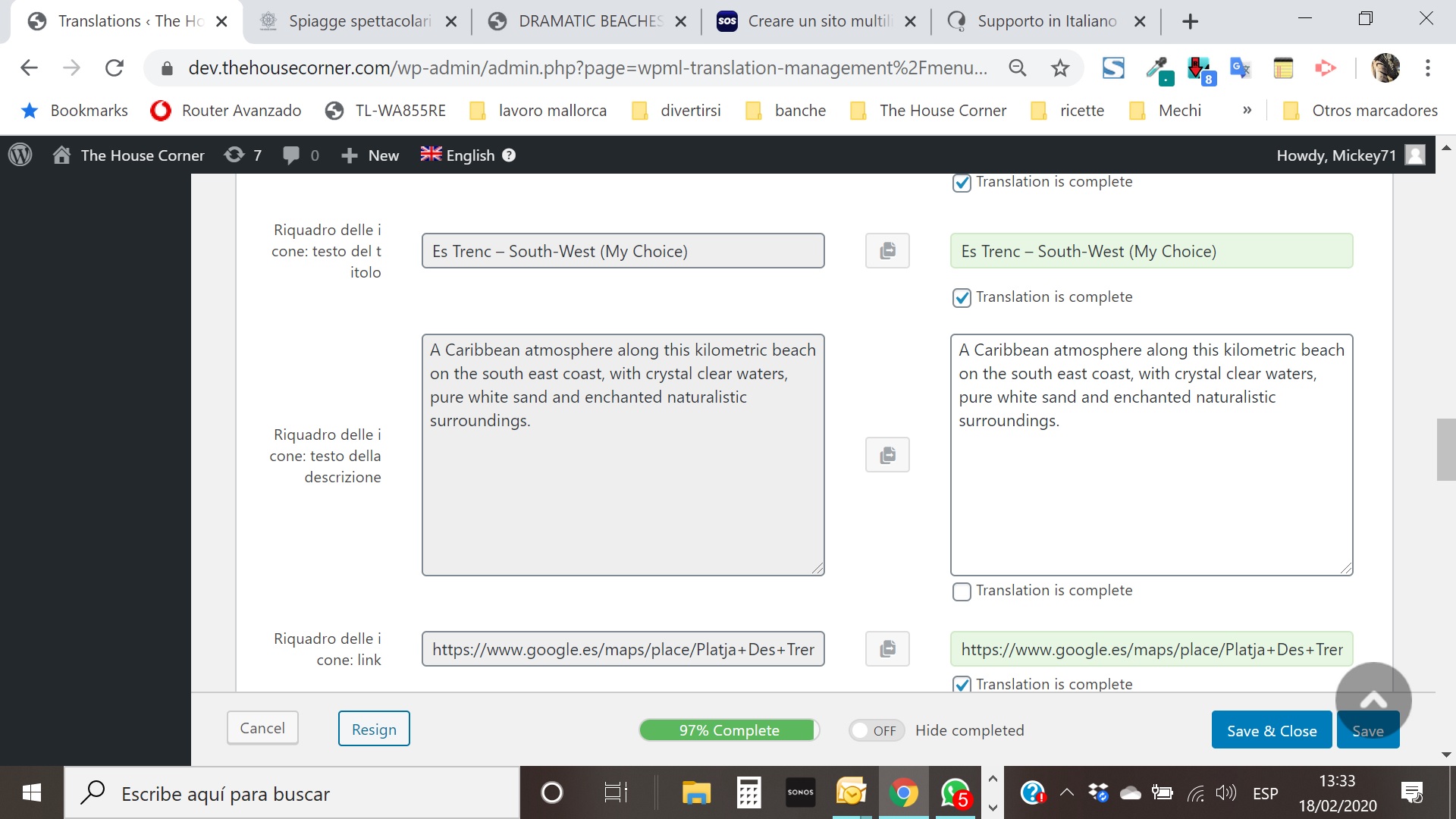Click the Save & Close button
1456x819 pixels.
(x=1271, y=730)
